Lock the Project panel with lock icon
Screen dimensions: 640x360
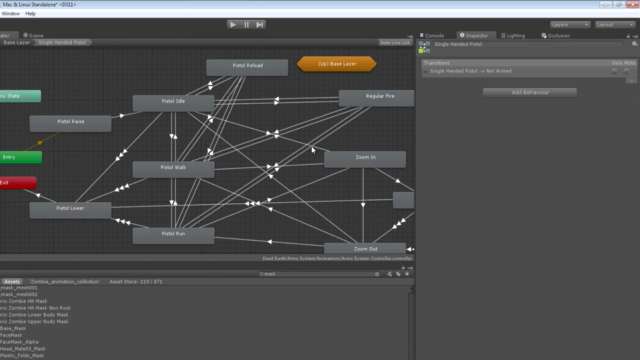coord(403,268)
